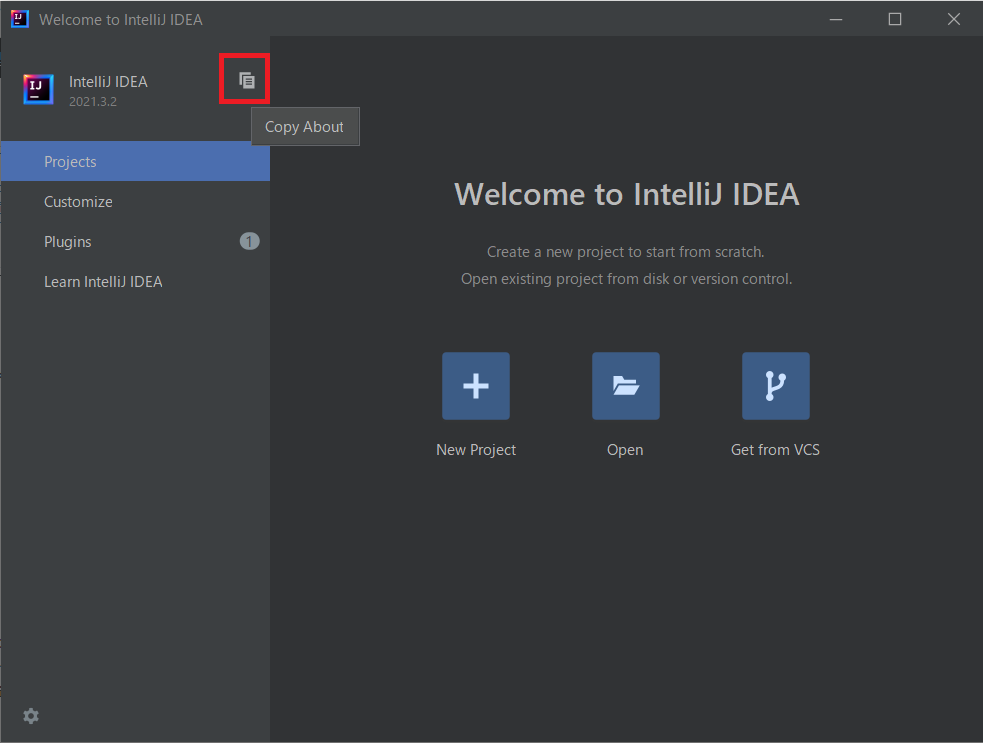Click the Copy About tooltip
This screenshot has width=983, height=743.
[x=305, y=127]
